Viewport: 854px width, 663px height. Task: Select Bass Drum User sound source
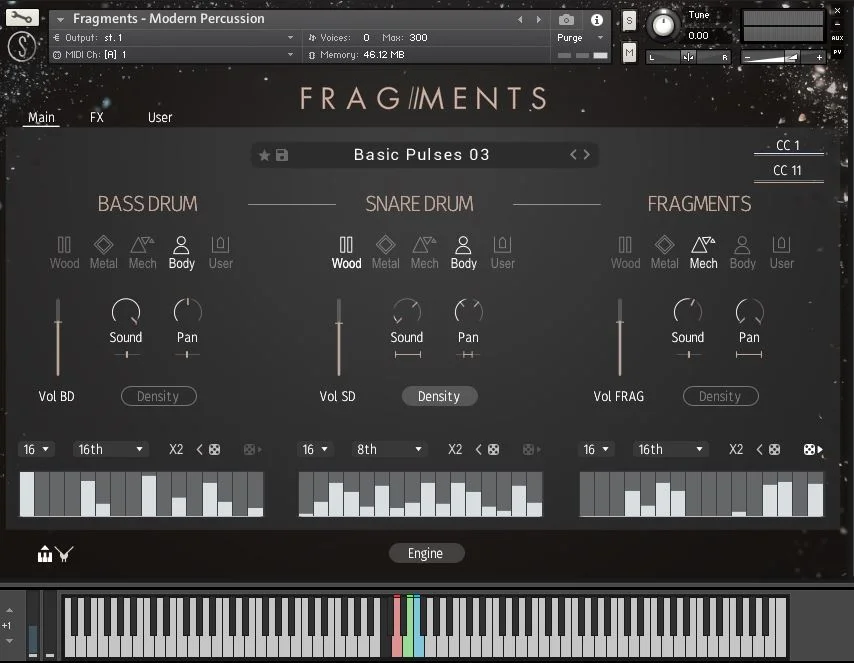coord(221,253)
